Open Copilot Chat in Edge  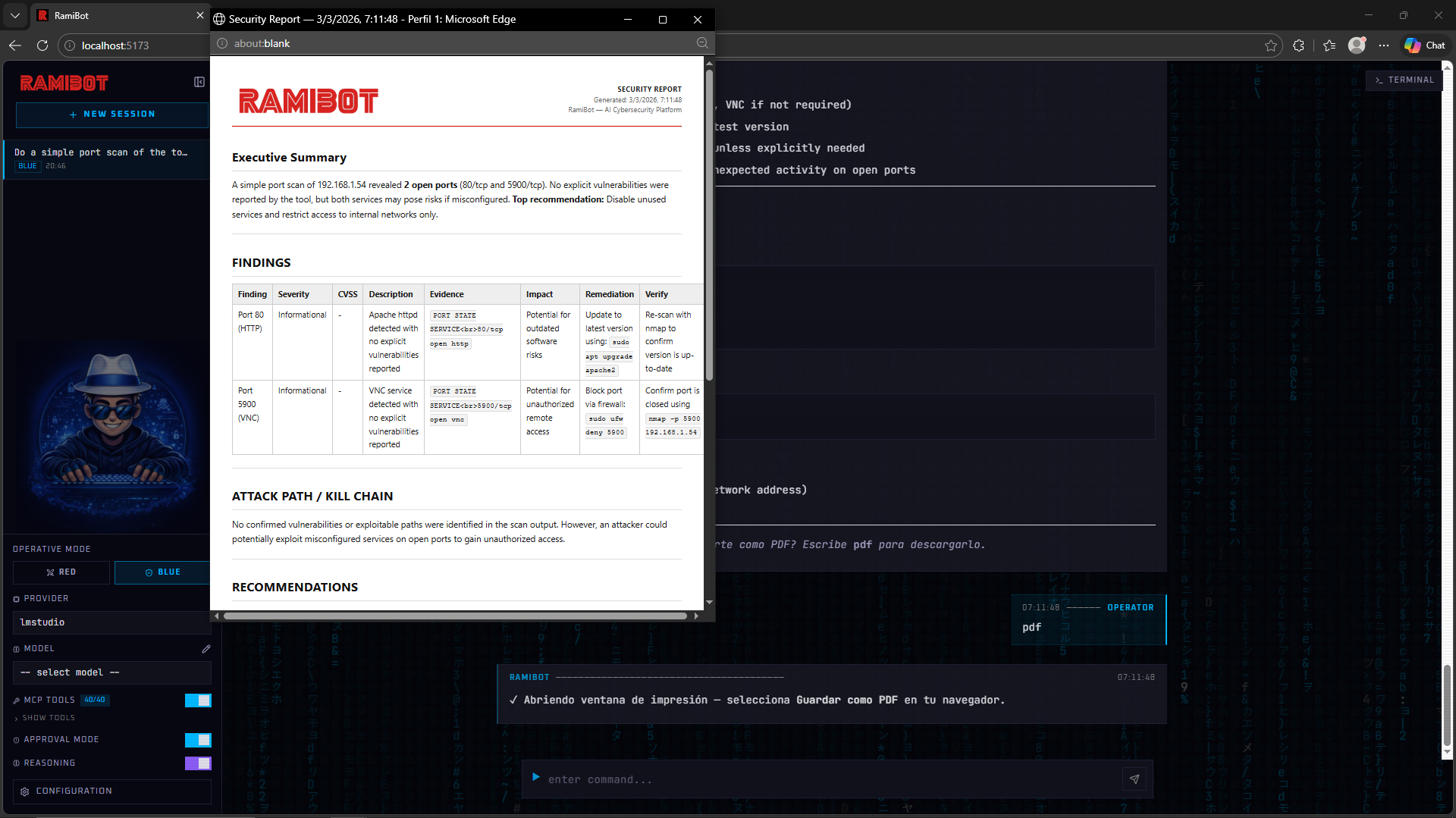click(x=1425, y=45)
